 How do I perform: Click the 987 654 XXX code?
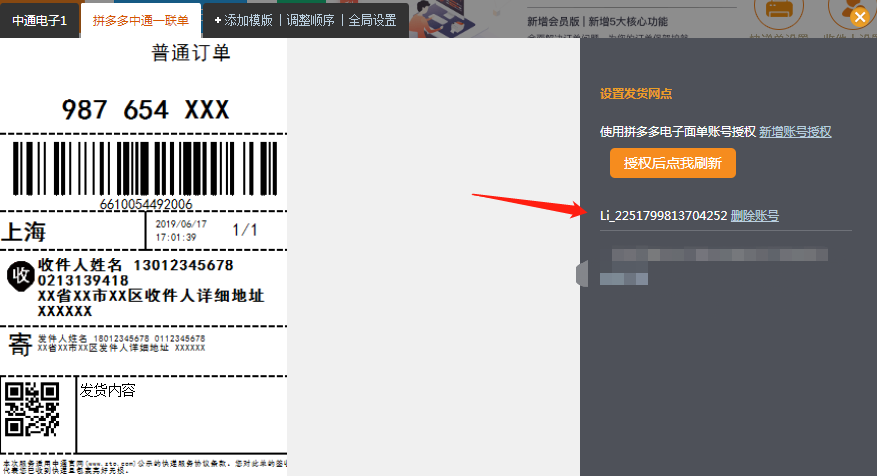(x=145, y=110)
